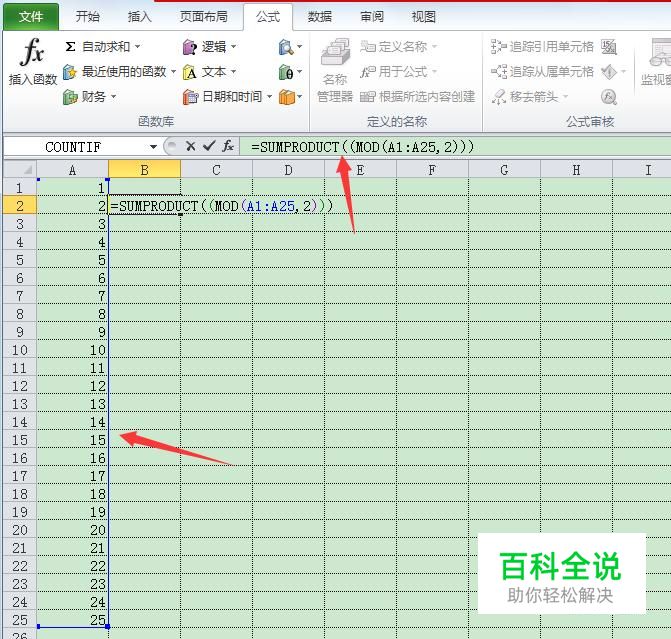Click Use in Formula icon
The image size is (671, 639).
point(368,71)
